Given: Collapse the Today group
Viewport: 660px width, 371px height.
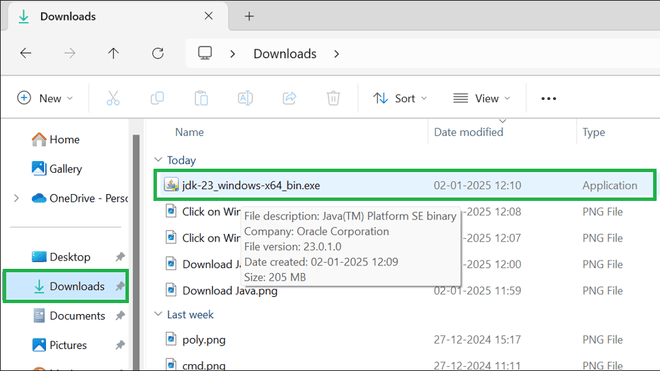Looking at the screenshot, I should tap(158, 160).
